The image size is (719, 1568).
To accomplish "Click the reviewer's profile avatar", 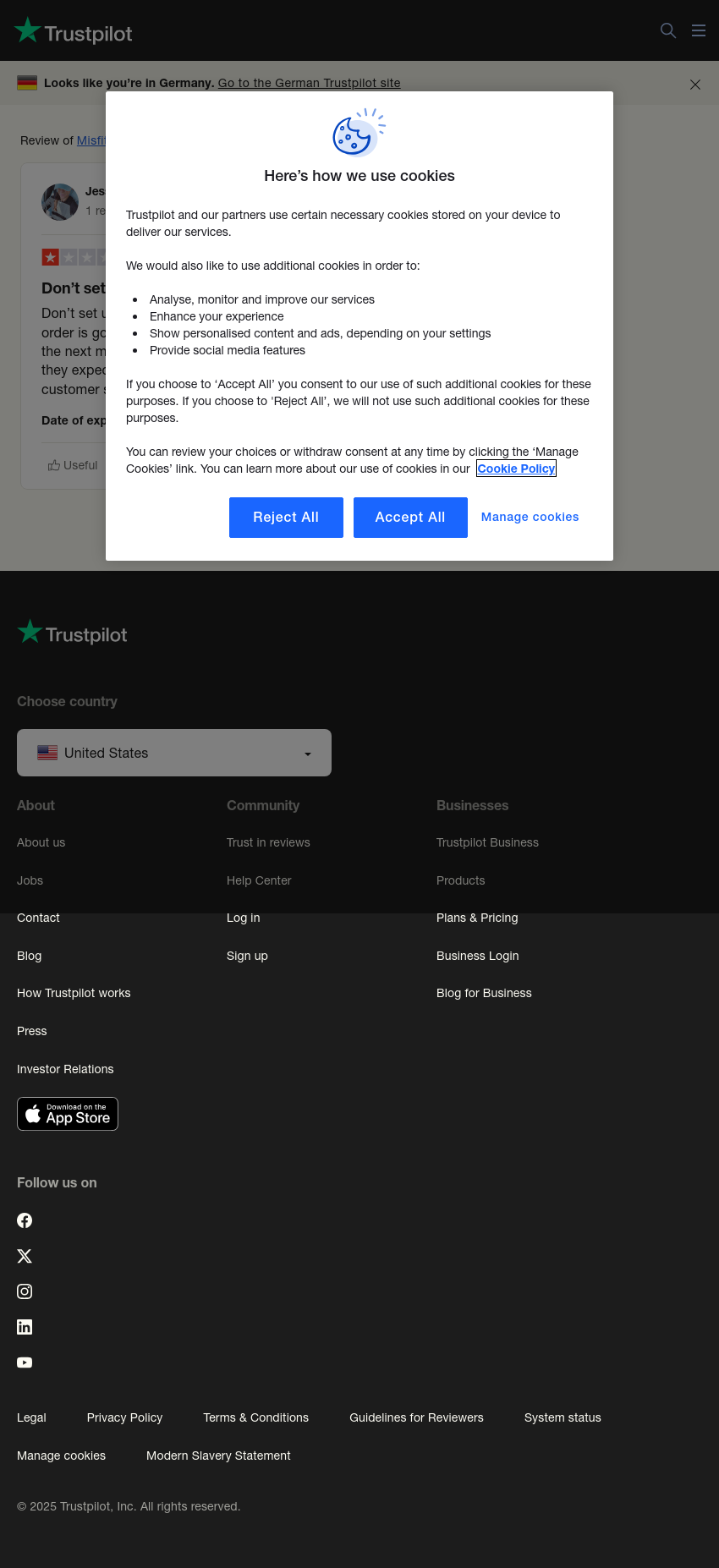I will (60, 202).
